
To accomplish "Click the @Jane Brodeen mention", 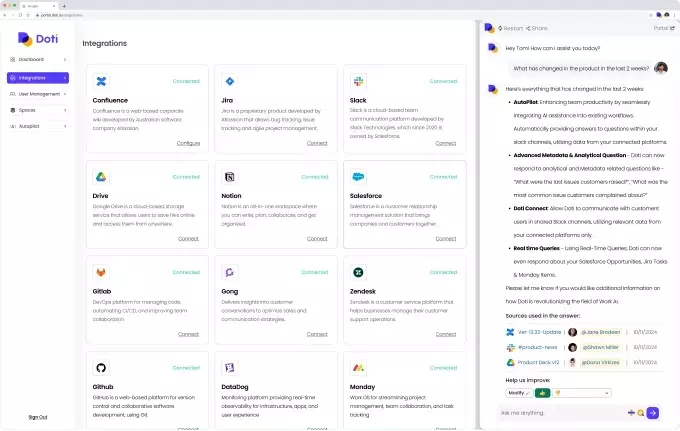I will pyautogui.click(x=601, y=332).
